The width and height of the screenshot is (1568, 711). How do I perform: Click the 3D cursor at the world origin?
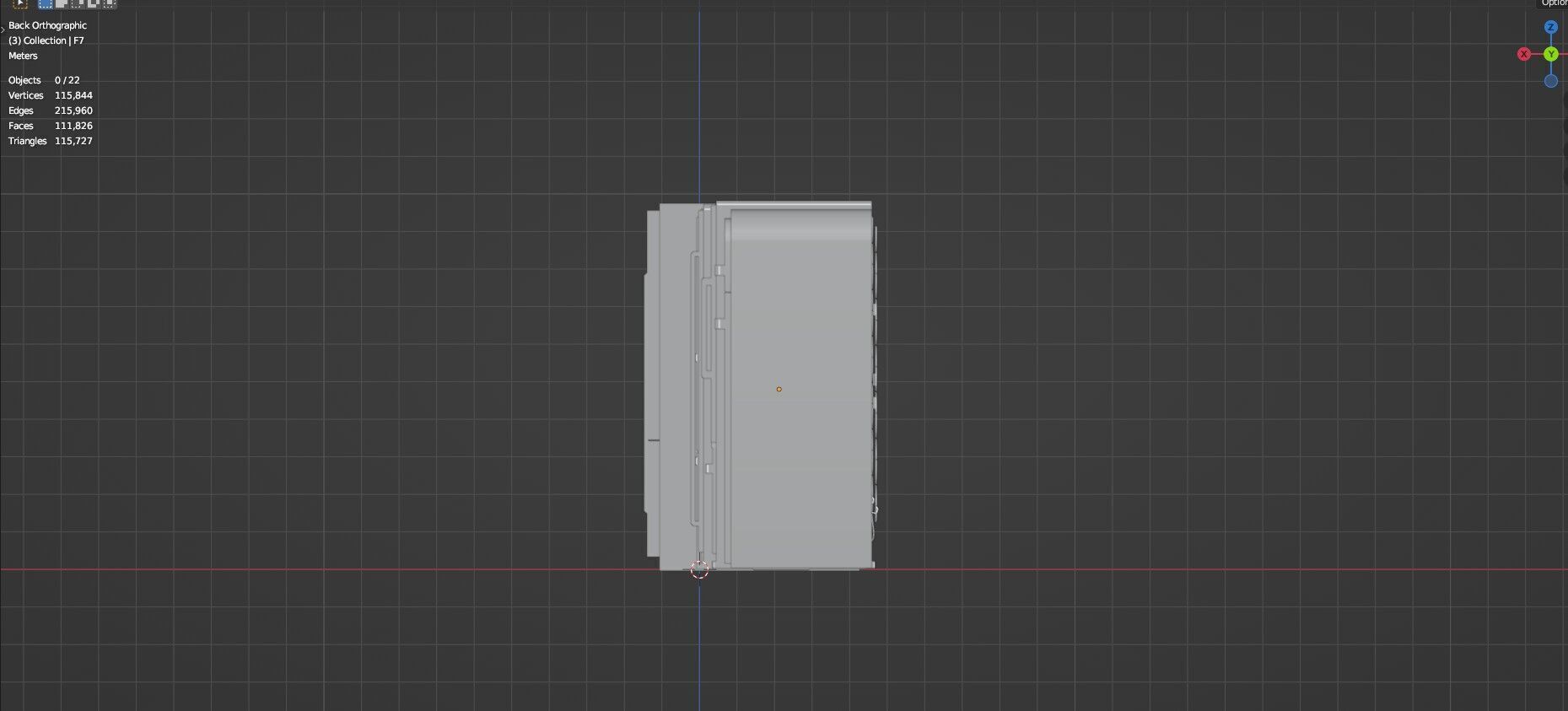tap(699, 570)
